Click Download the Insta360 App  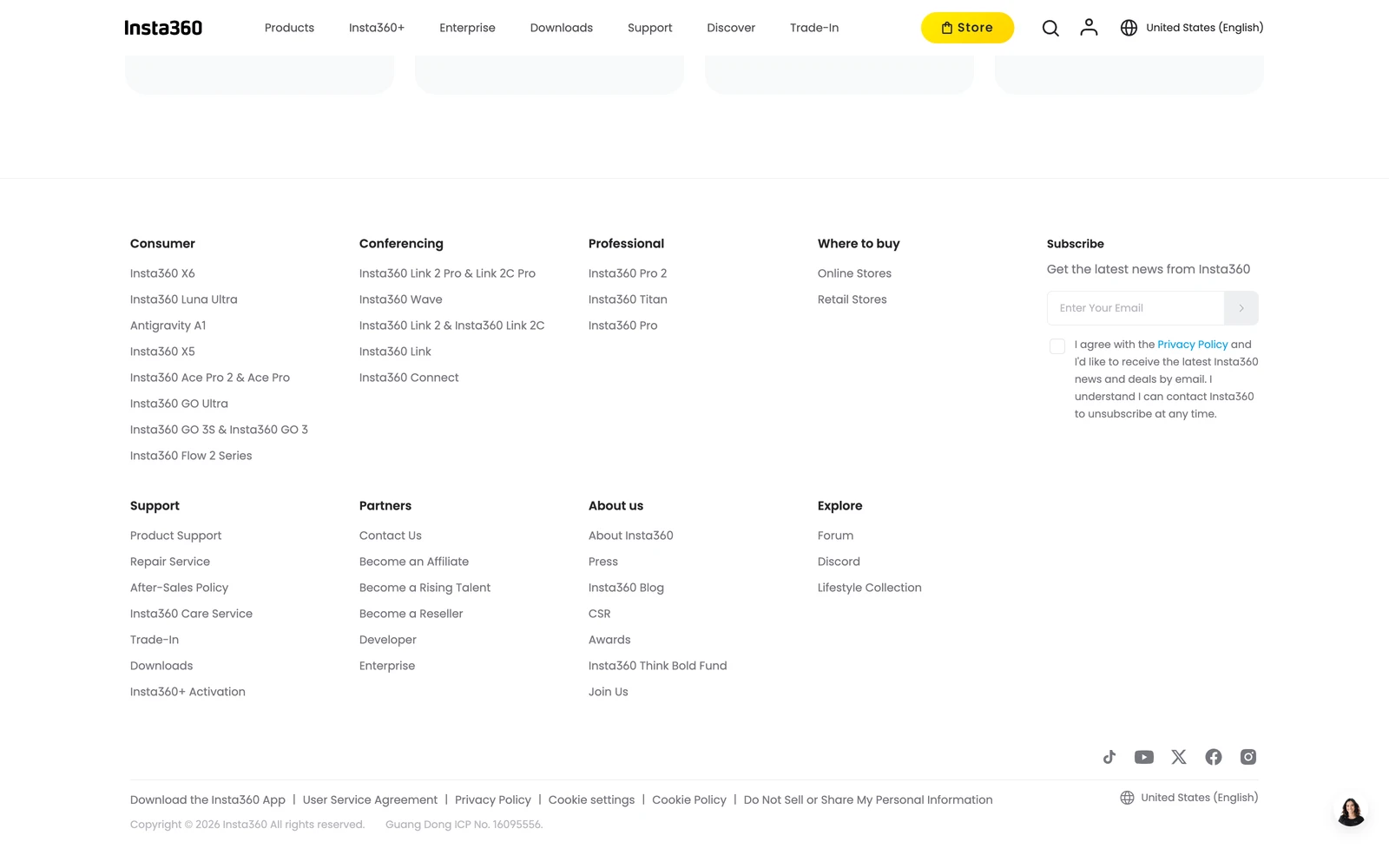[207, 800]
